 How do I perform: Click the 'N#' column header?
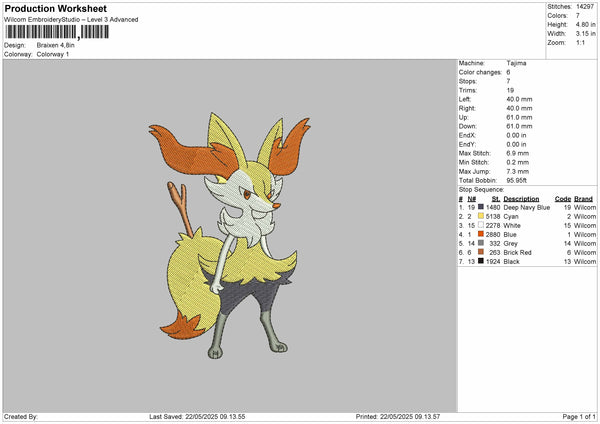(471, 199)
